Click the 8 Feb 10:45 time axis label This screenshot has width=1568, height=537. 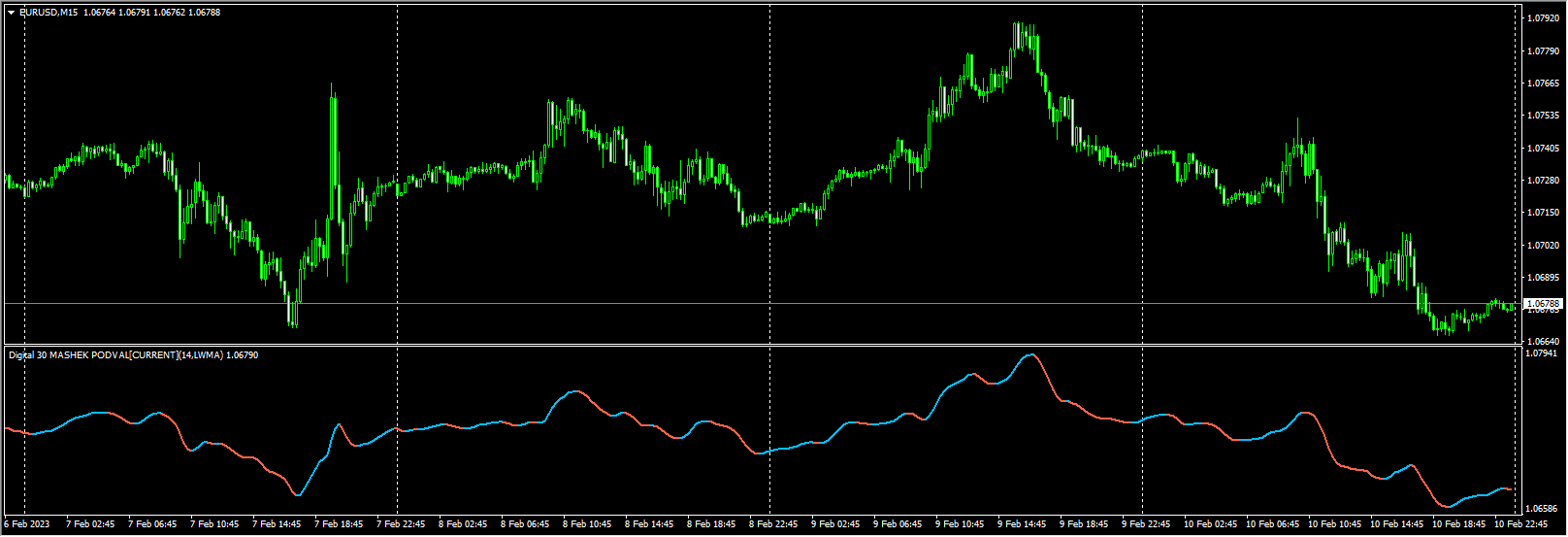coord(587,524)
